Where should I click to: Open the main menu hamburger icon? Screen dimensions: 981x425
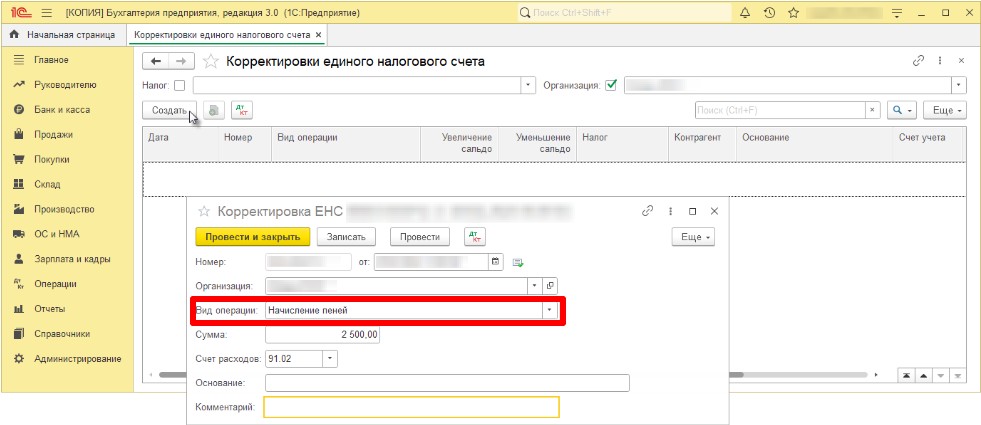click(46, 13)
